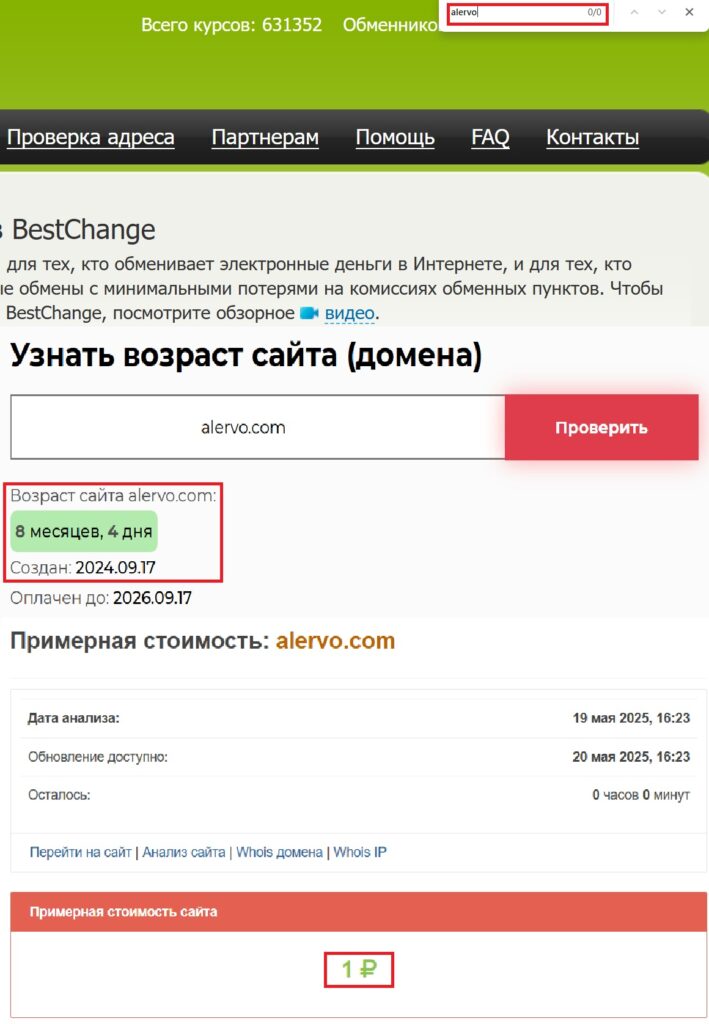
Task: Click the next match arrow in find bar
Action: [x=661, y=12]
